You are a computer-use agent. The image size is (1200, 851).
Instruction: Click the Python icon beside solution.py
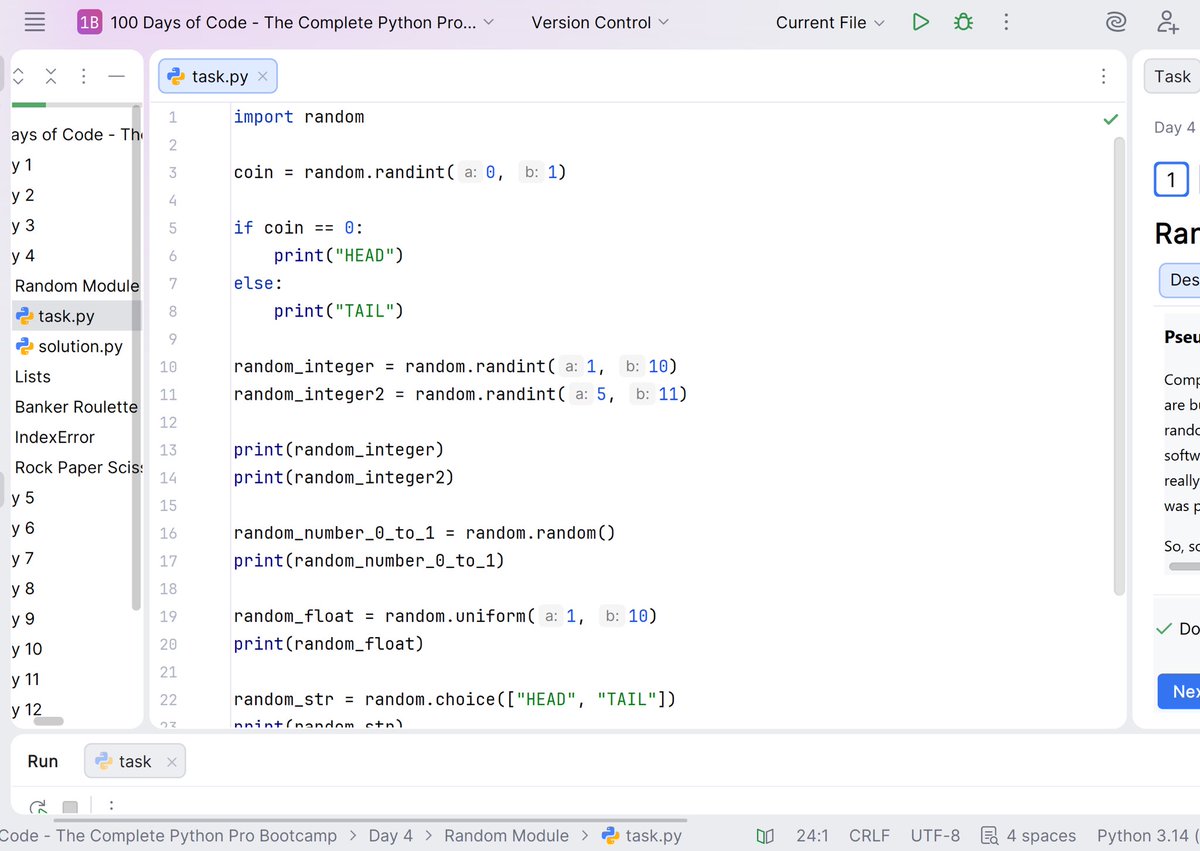(x=24, y=346)
